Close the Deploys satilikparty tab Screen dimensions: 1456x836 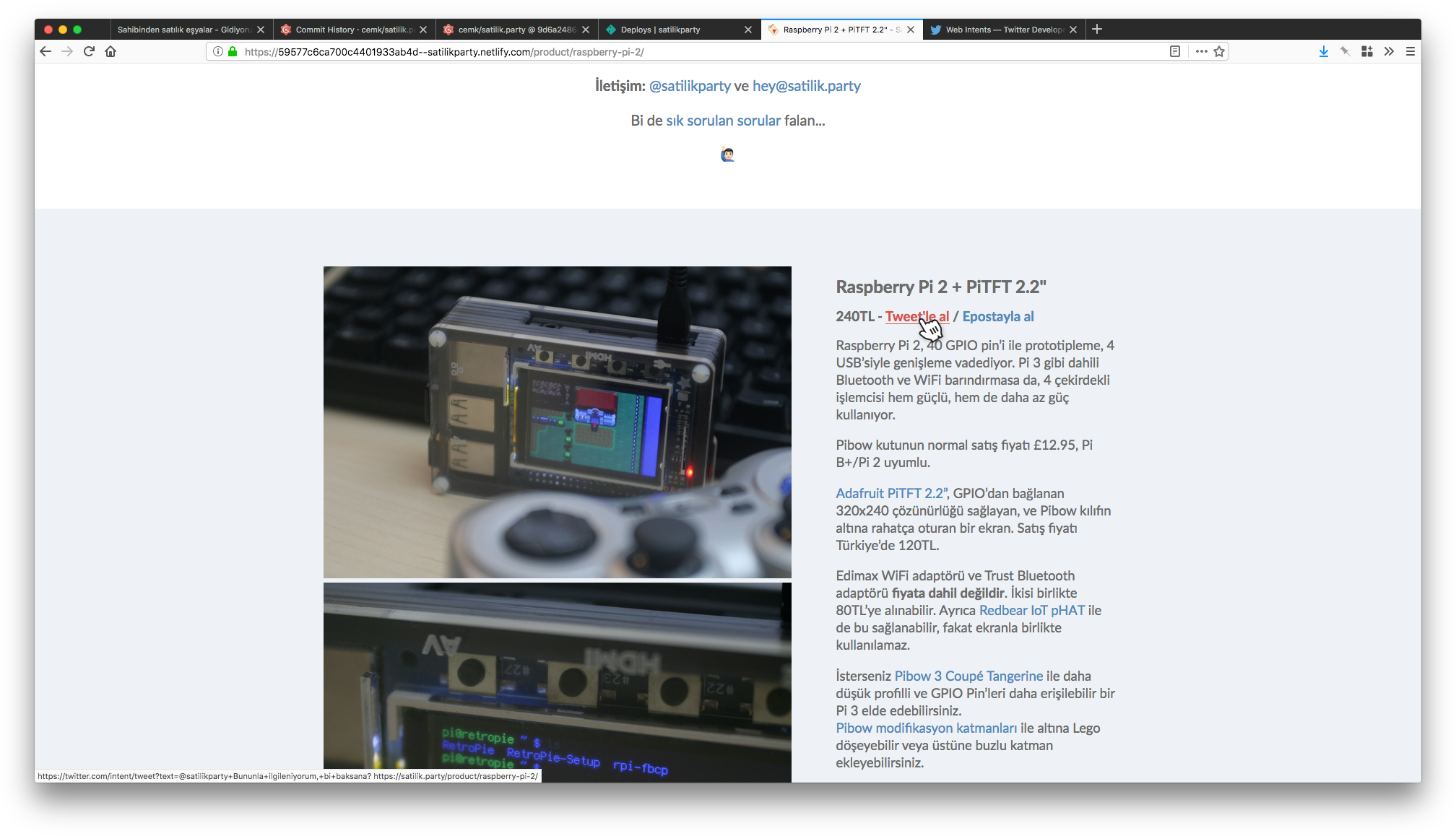tap(748, 30)
